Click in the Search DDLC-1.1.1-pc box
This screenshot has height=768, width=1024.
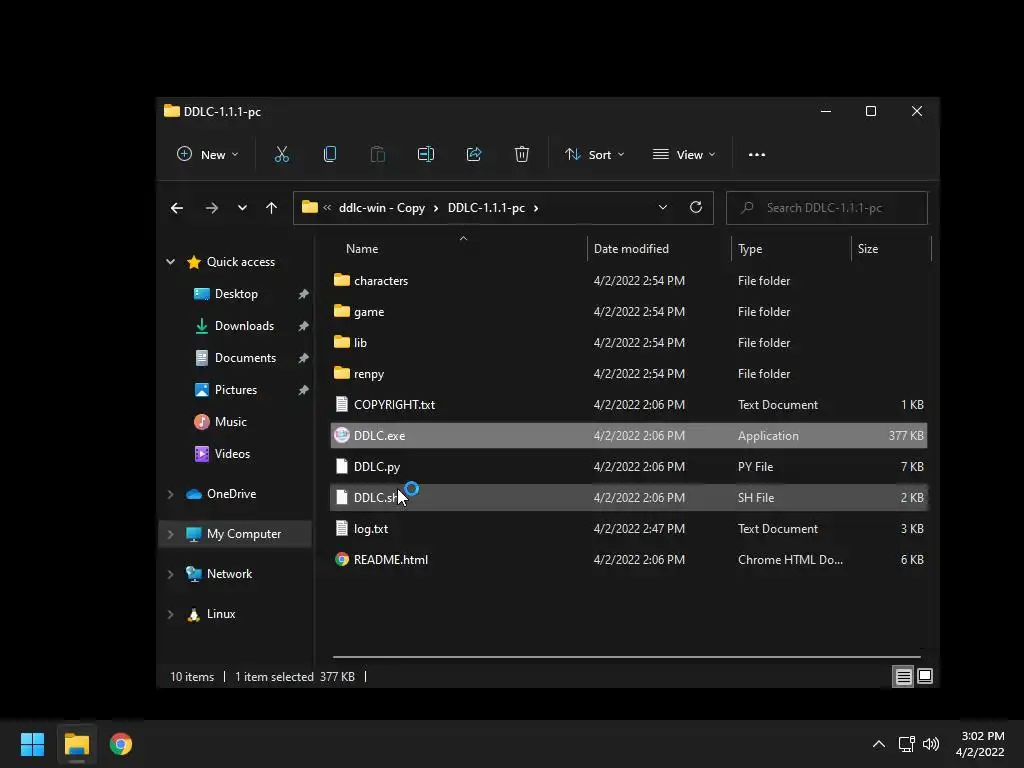coord(827,208)
